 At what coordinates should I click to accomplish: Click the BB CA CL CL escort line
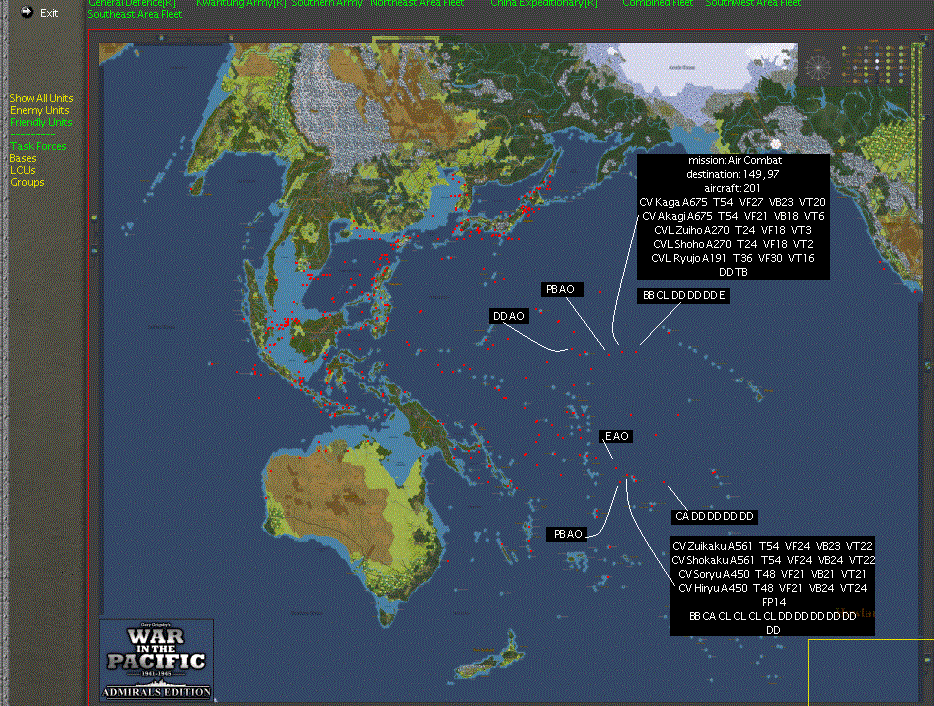tap(773, 617)
